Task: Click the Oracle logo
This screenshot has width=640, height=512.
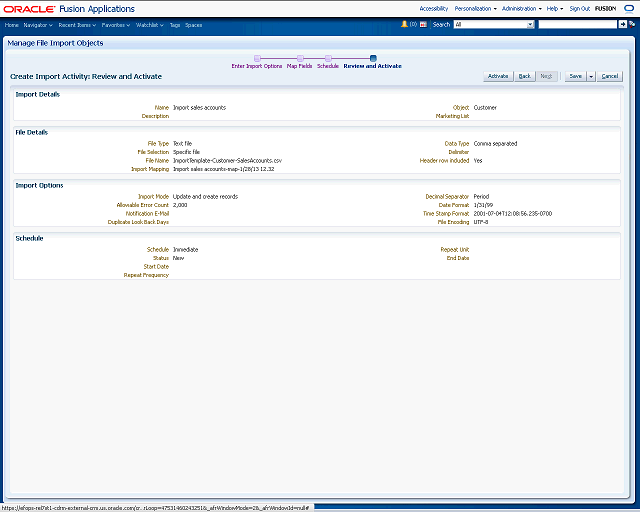Action: point(29,9)
